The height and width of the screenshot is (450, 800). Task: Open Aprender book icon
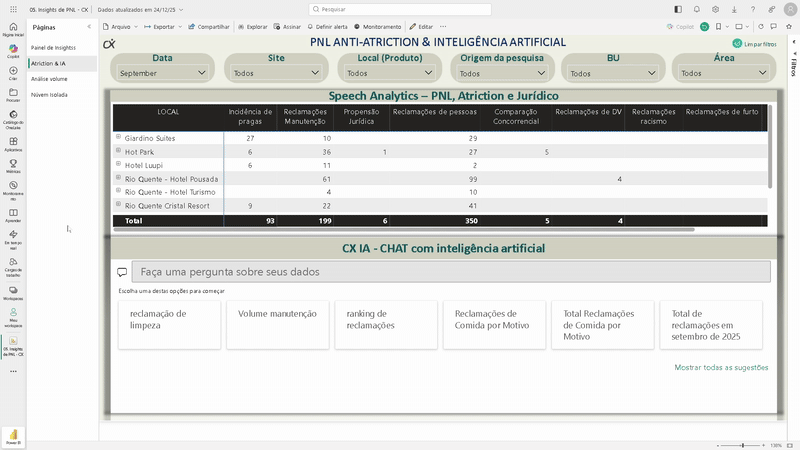point(13,215)
